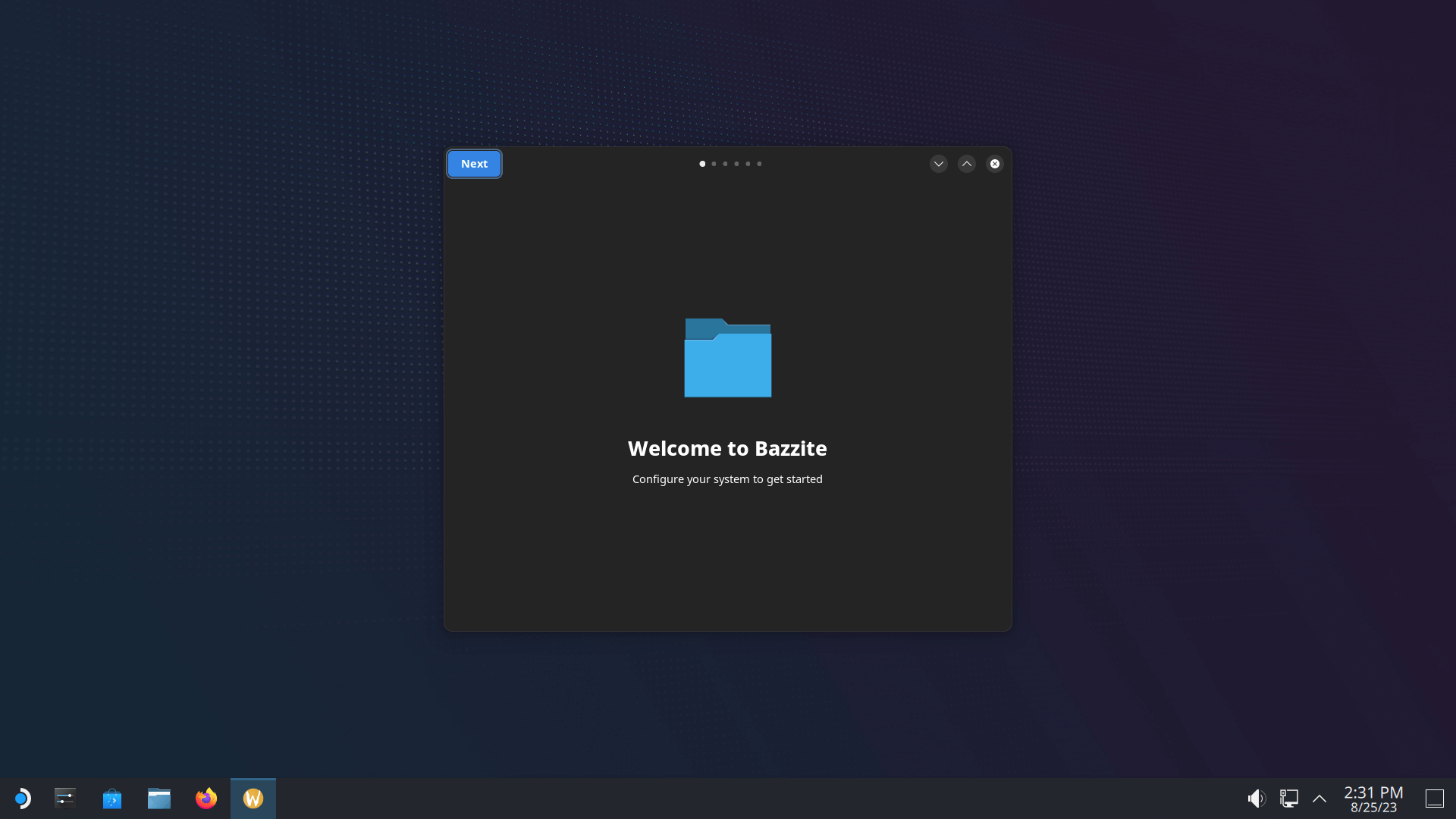Image resolution: width=1456 pixels, height=819 pixels.
Task: Open the Dolphin file manager icon
Action: [x=159, y=798]
